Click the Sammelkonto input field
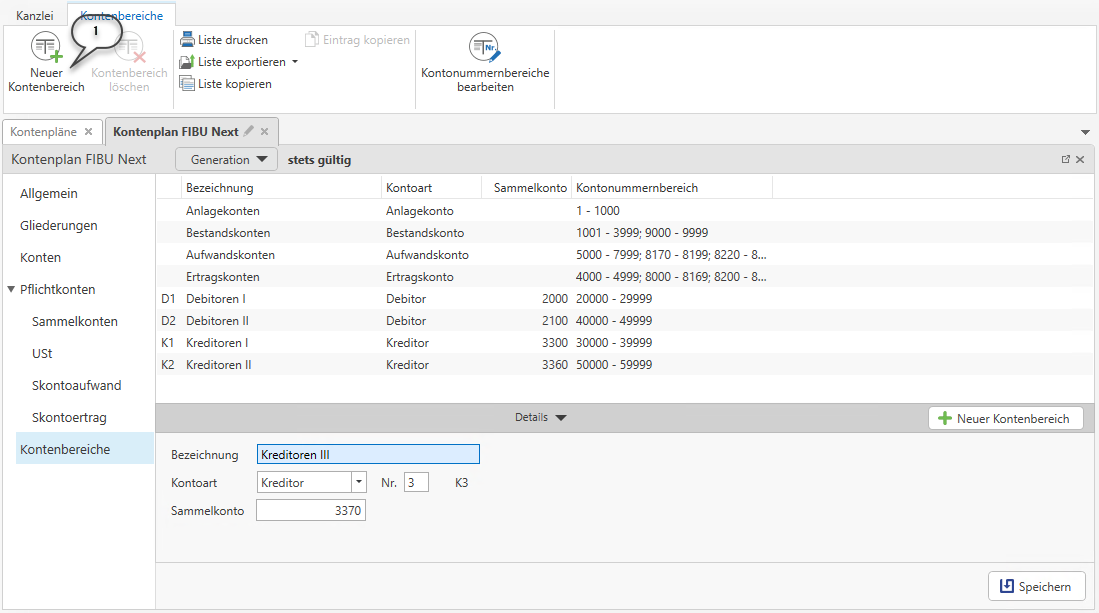Image resolution: width=1099 pixels, height=613 pixels. [311, 511]
